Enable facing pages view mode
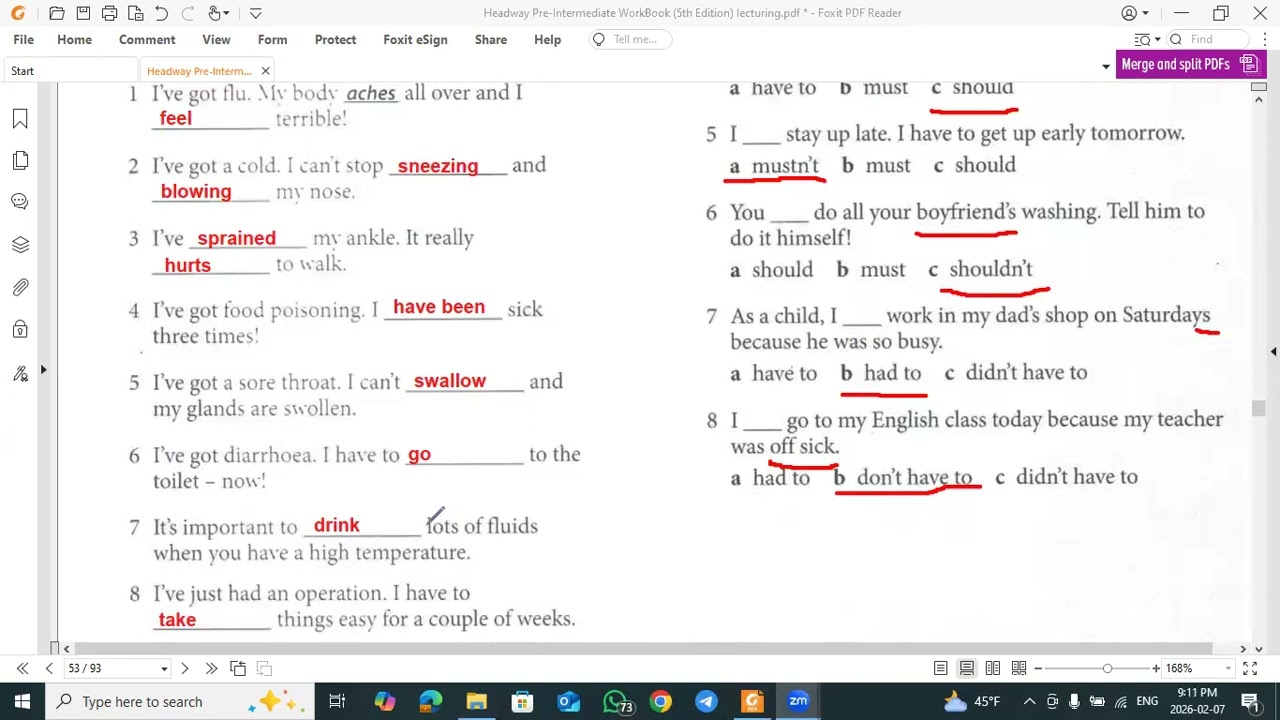The height and width of the screenshot is (720, 1280). tap(993, 668)
